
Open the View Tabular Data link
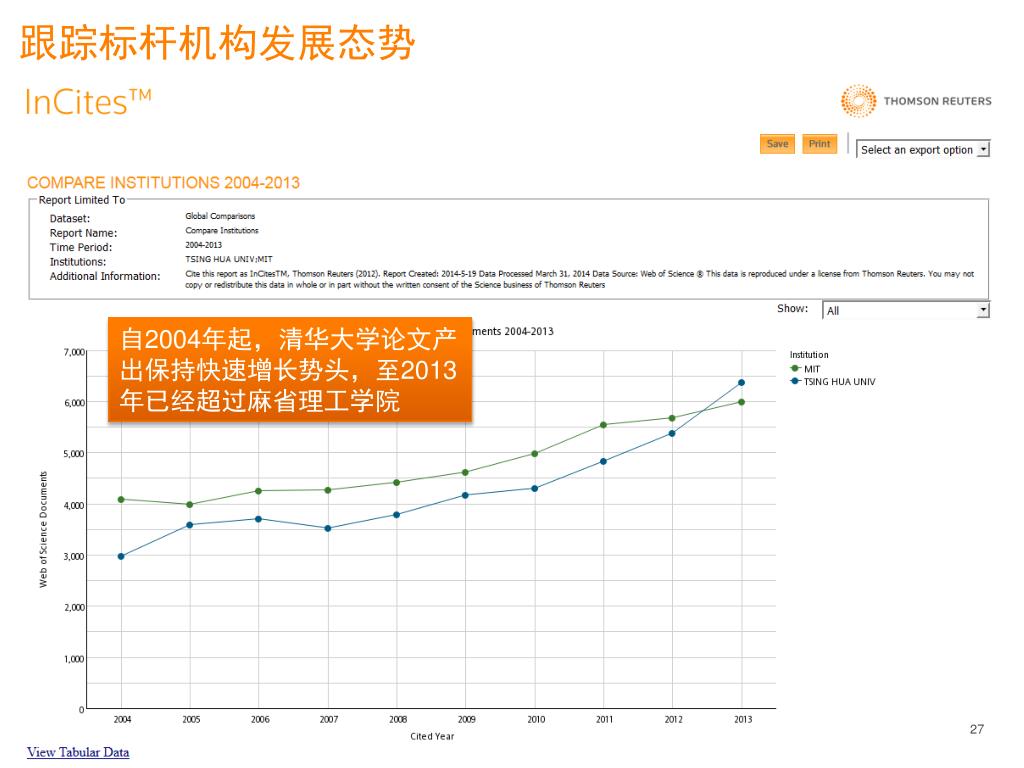[78, 752]
